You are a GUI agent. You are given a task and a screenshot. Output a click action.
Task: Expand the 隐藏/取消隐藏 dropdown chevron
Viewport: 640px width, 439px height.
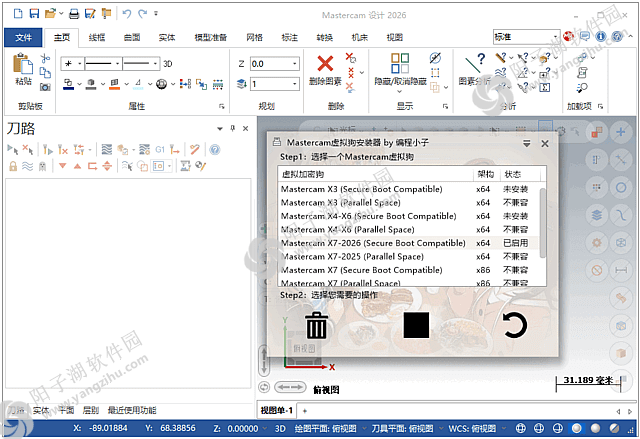(400, 91)
